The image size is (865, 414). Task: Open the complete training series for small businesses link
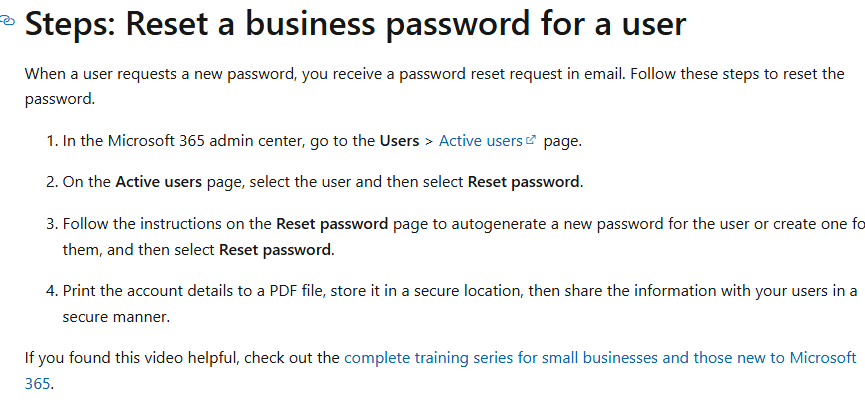pyautogui.click(x=600, y=358)
